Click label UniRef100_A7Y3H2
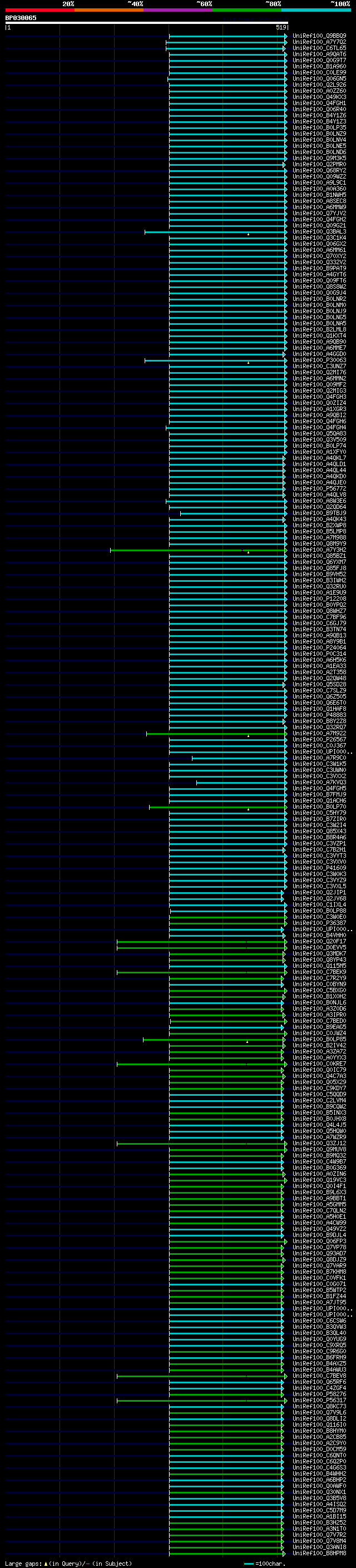Screen dimensions: 356x1568 [319, 550]
